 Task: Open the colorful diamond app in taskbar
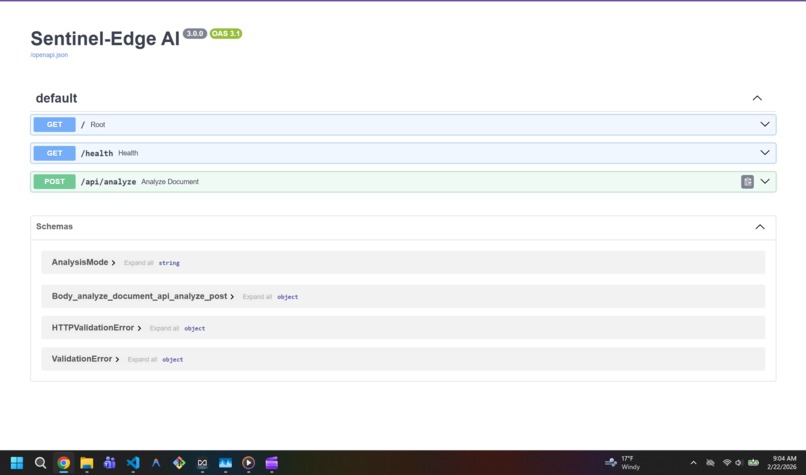[x=179, y=463]
